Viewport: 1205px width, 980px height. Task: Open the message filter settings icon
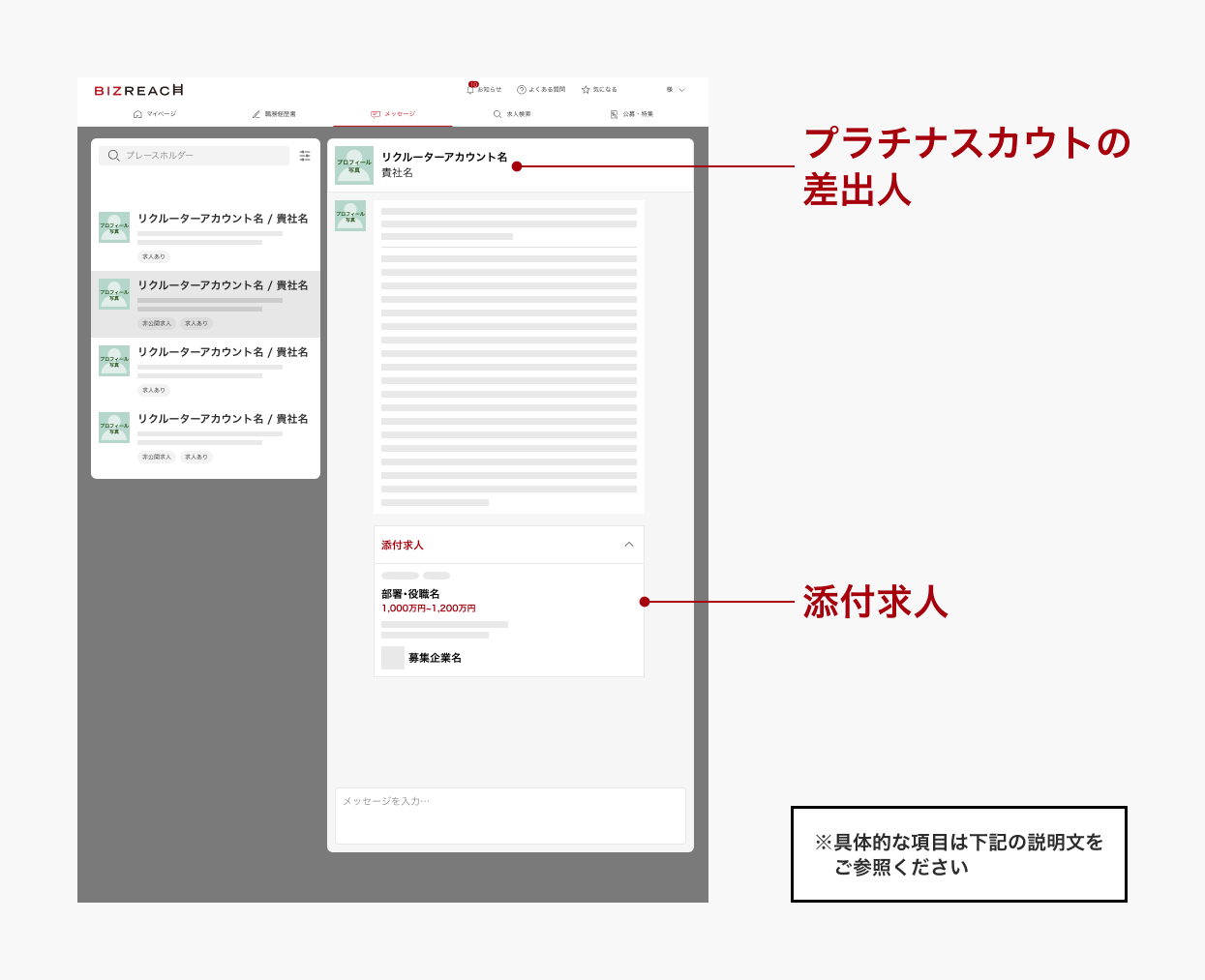coord(305,156)
